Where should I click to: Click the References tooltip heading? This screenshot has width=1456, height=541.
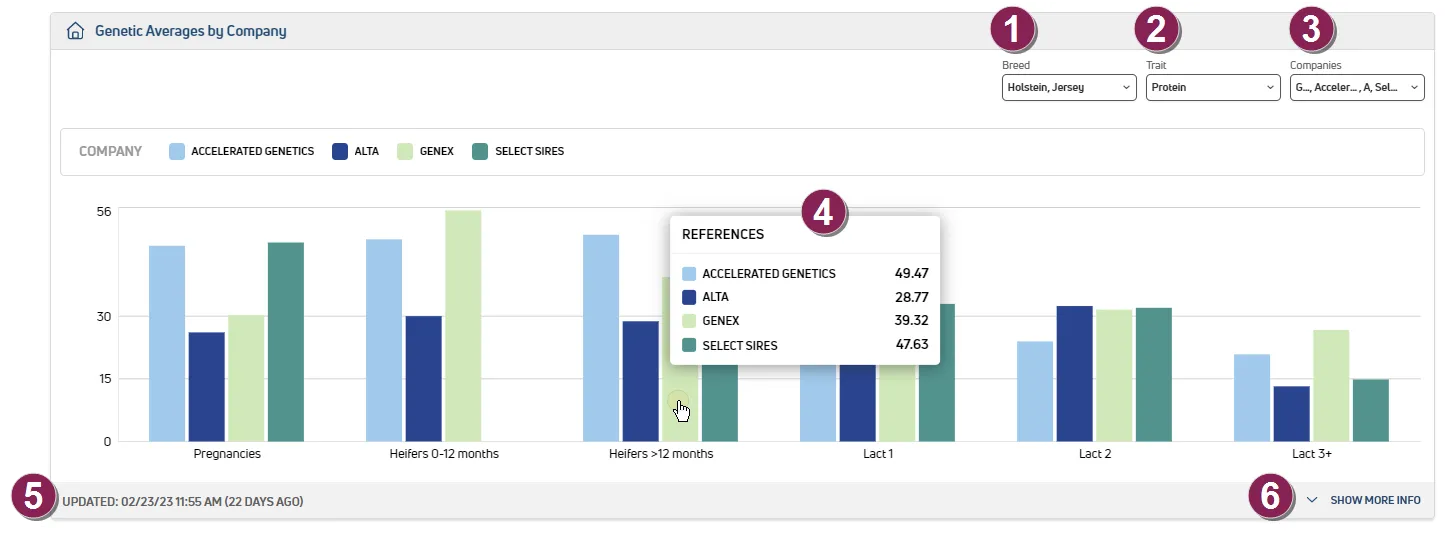tap(723, 234)
